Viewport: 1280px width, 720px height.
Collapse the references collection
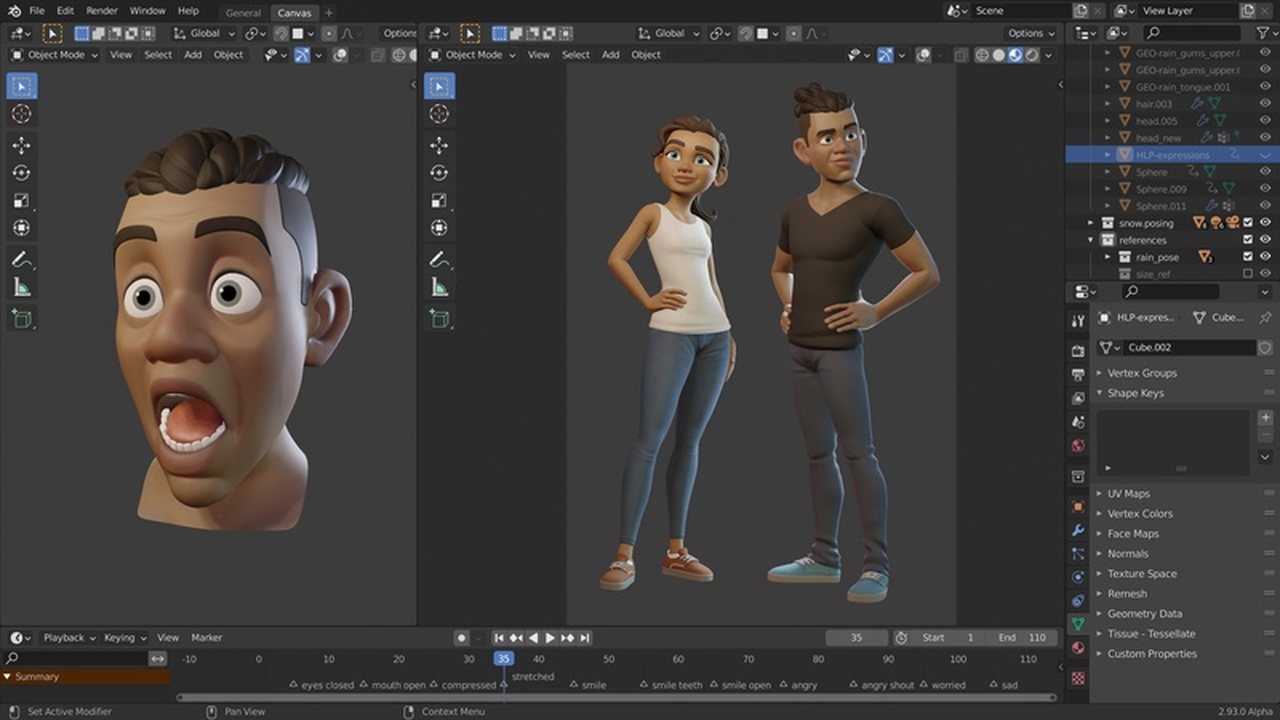(1091, 240)
